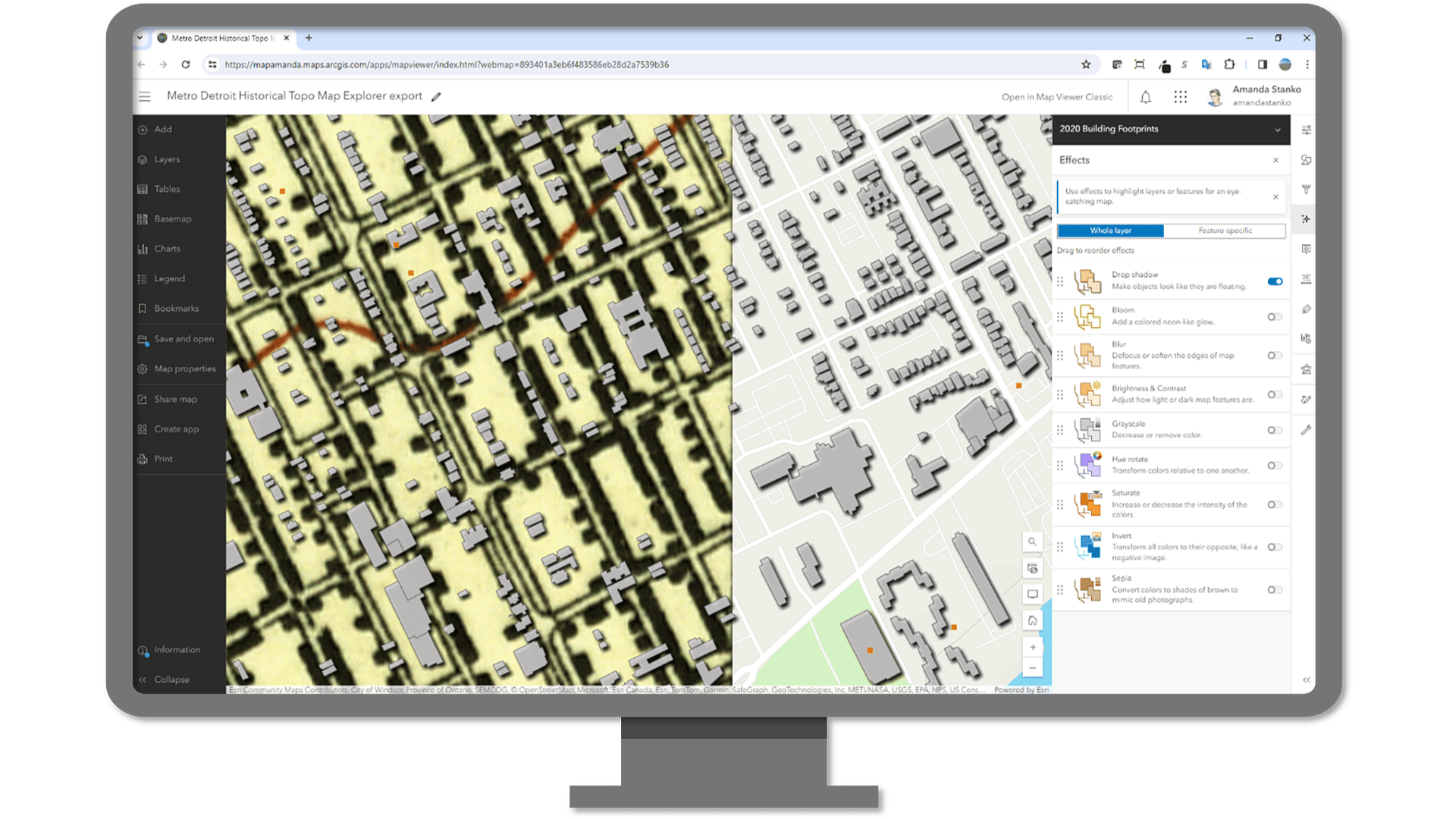Open the Basemap panel in sidebar
The height and width of the screenshot is (819, 1456).
pyautogui.click(x=172, y=219)
